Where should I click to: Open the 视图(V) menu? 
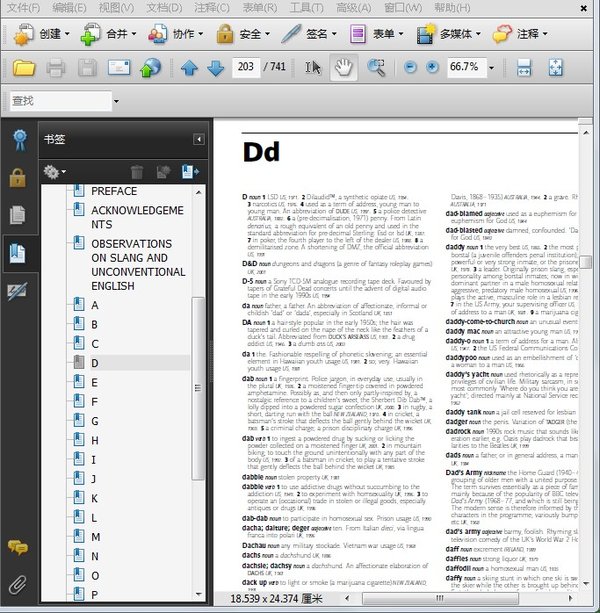[116, 7]
